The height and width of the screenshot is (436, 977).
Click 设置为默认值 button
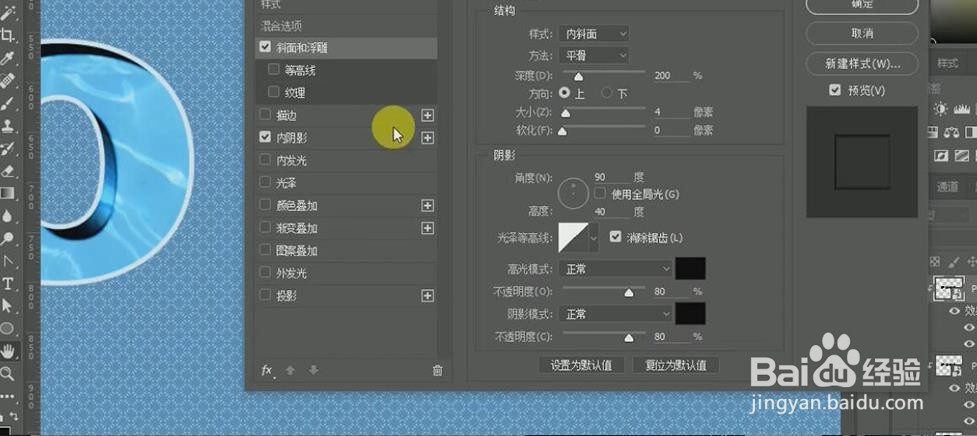[581, 365]
